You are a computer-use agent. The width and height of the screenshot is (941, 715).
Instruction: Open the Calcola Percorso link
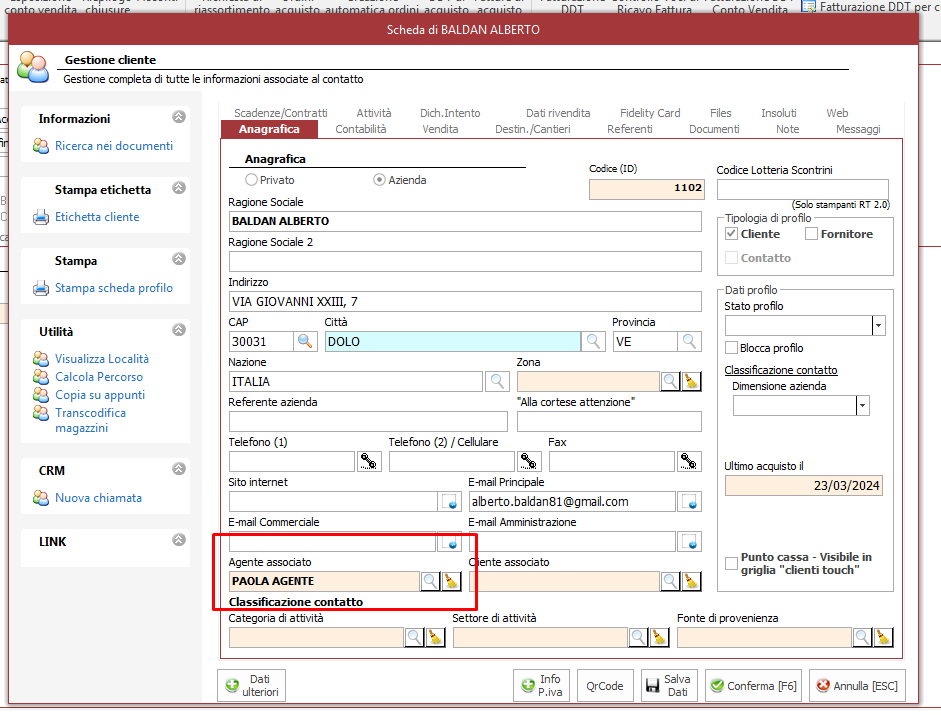tap(98, 377)
